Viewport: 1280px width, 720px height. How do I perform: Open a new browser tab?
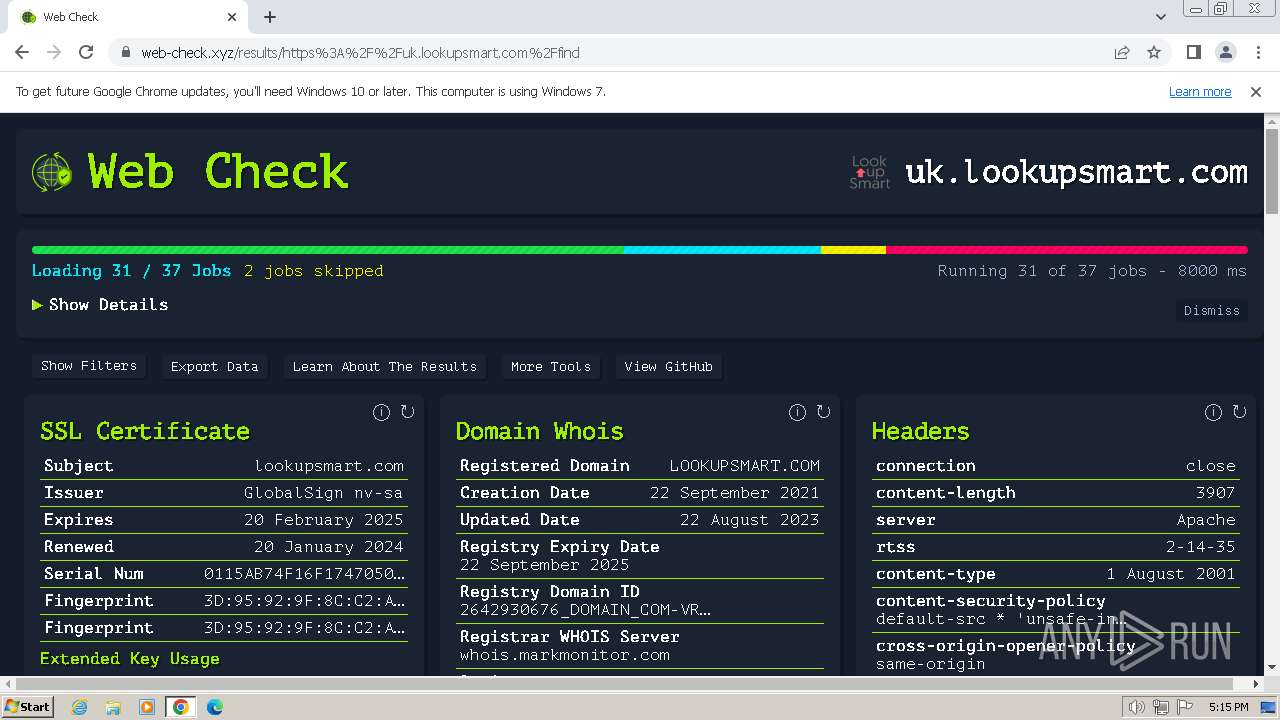tap(270, 17)
